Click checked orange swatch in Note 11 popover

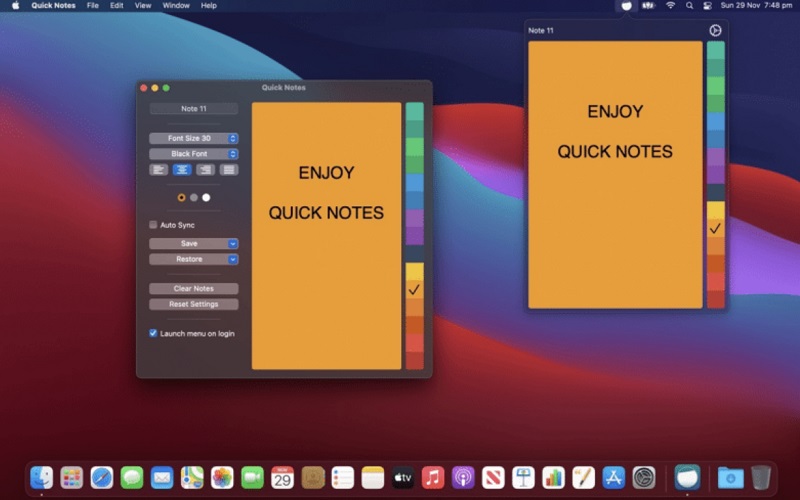715,228
